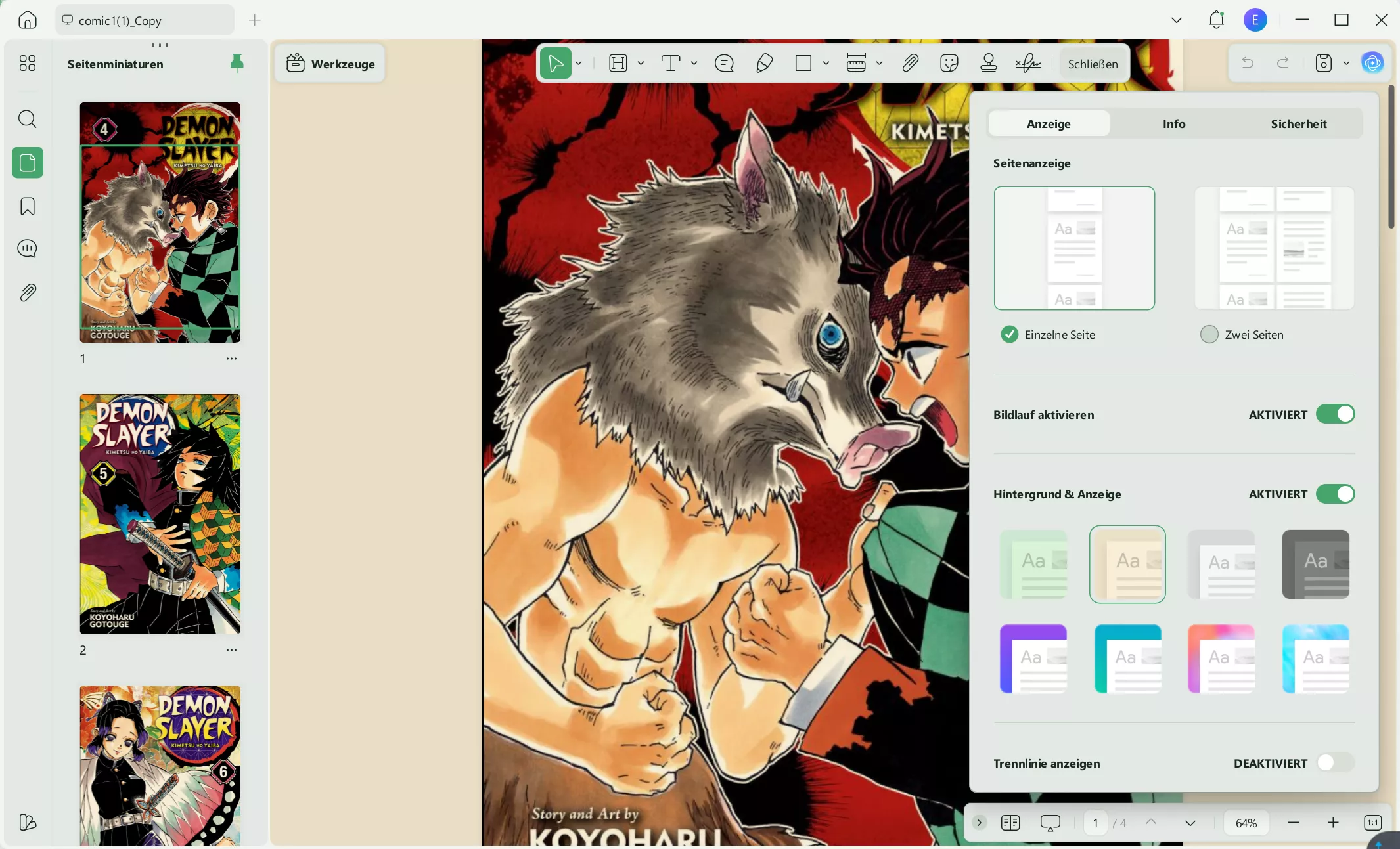Choose the purple background theme
Image resolution: width=1400 pixels, height=849 pixels.
(1033, 659)
